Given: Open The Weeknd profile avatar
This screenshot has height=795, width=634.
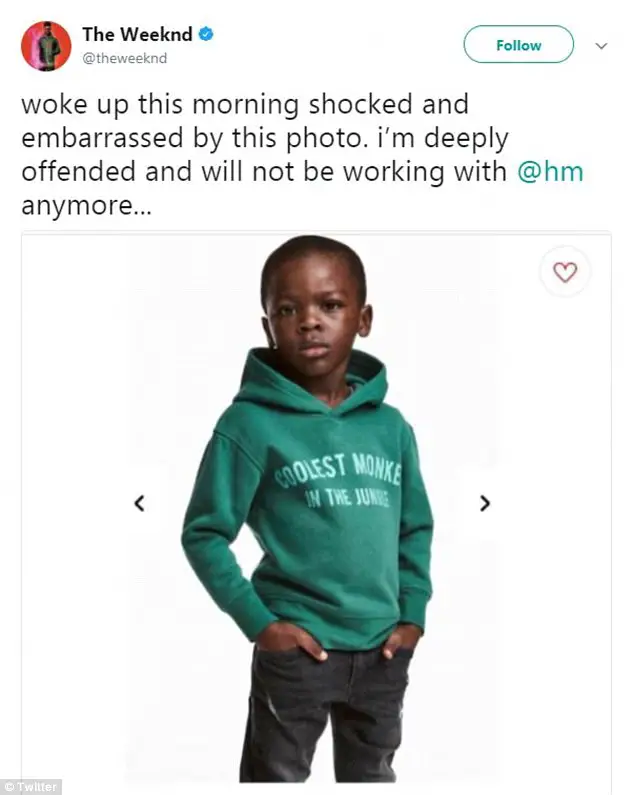Looking at the screenshot, I should coord(46,46).
